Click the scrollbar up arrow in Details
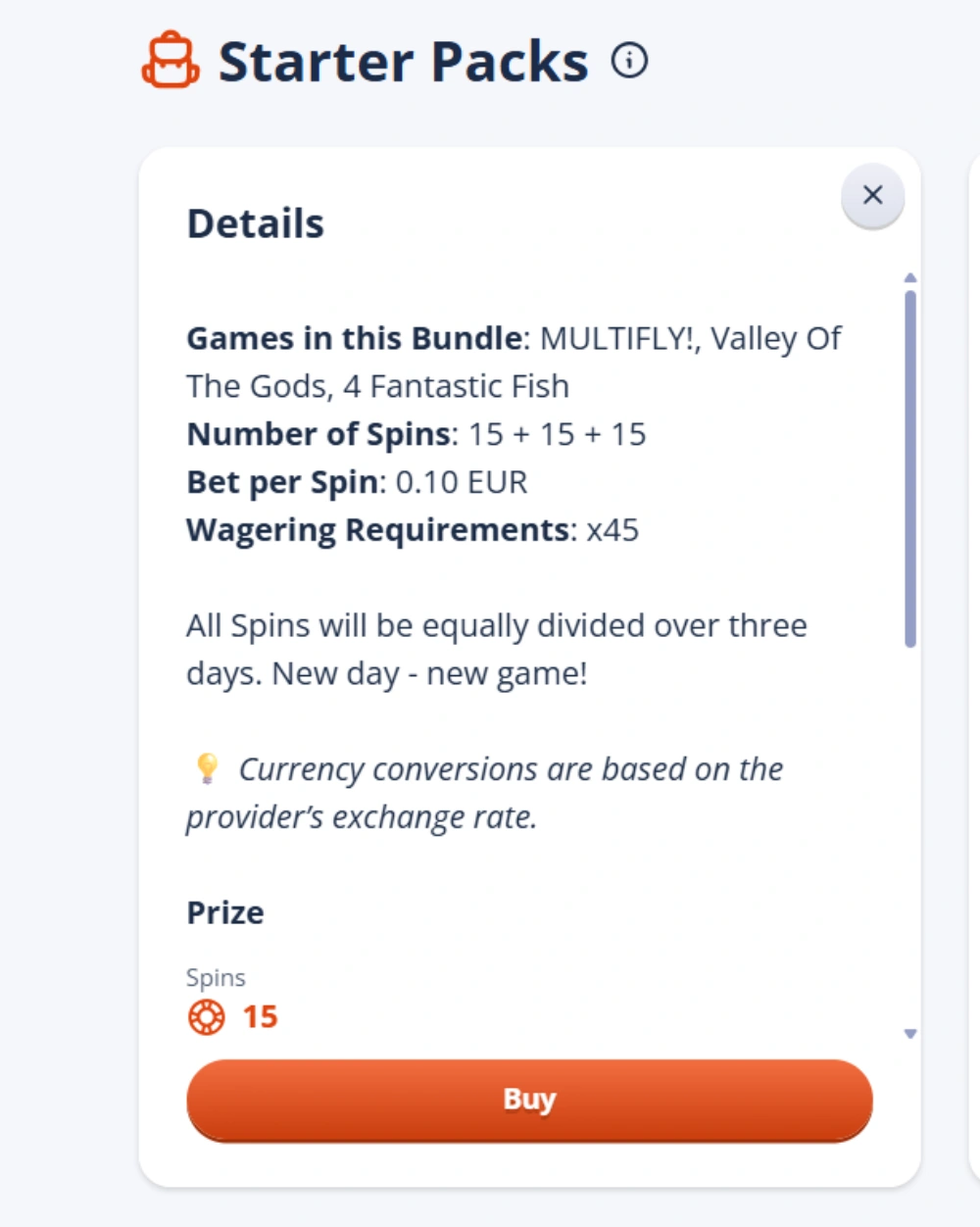The width and height of the screenshot is (980, 1227). 910,278
